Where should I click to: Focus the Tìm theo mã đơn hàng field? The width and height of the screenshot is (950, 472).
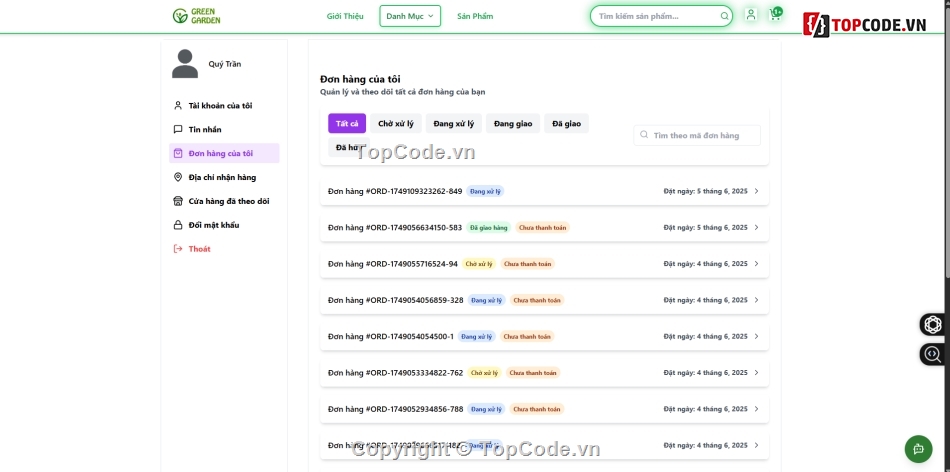tap(697, 135)
